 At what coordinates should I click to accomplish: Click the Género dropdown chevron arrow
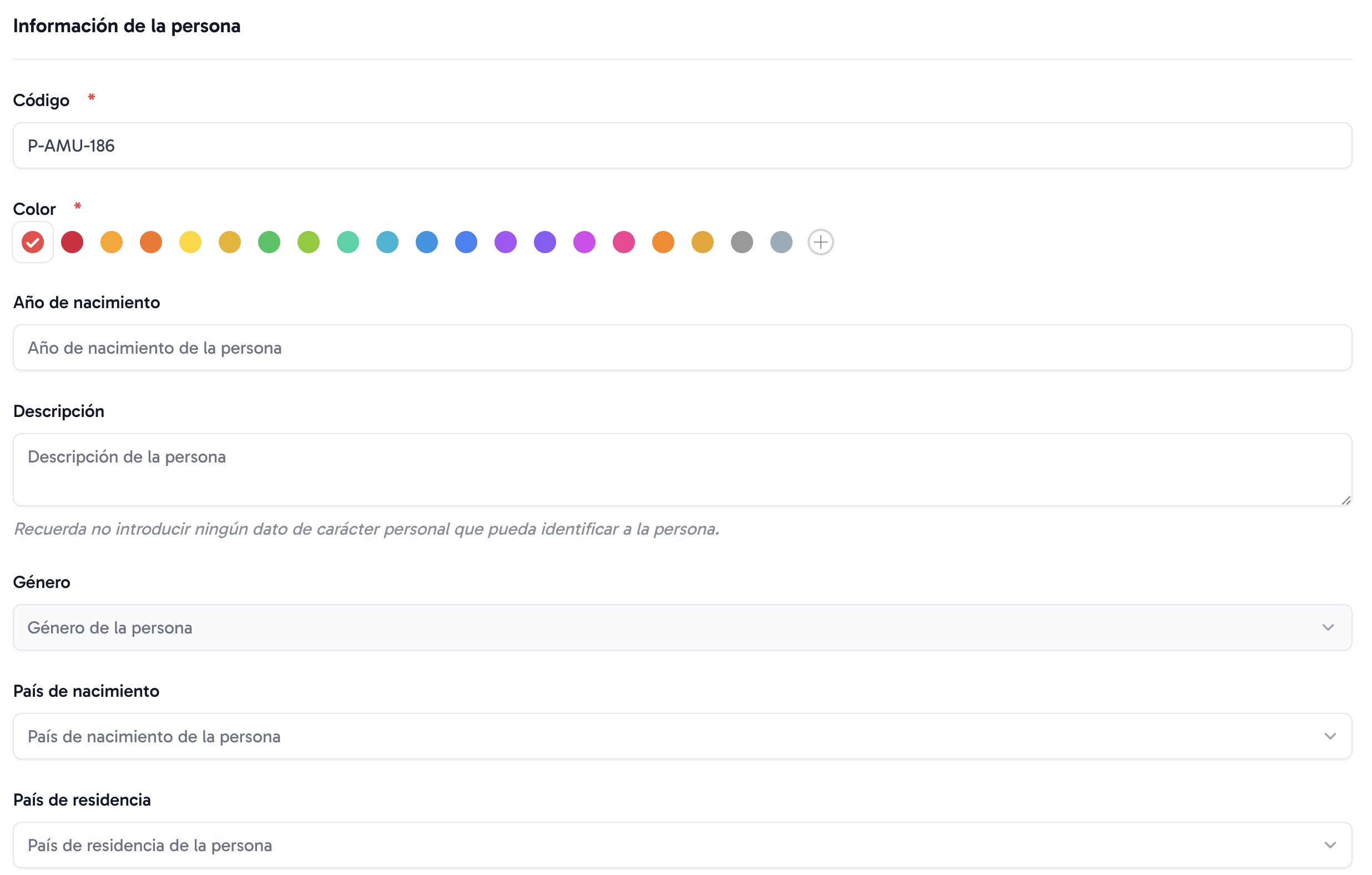[x=1328, y=627]
